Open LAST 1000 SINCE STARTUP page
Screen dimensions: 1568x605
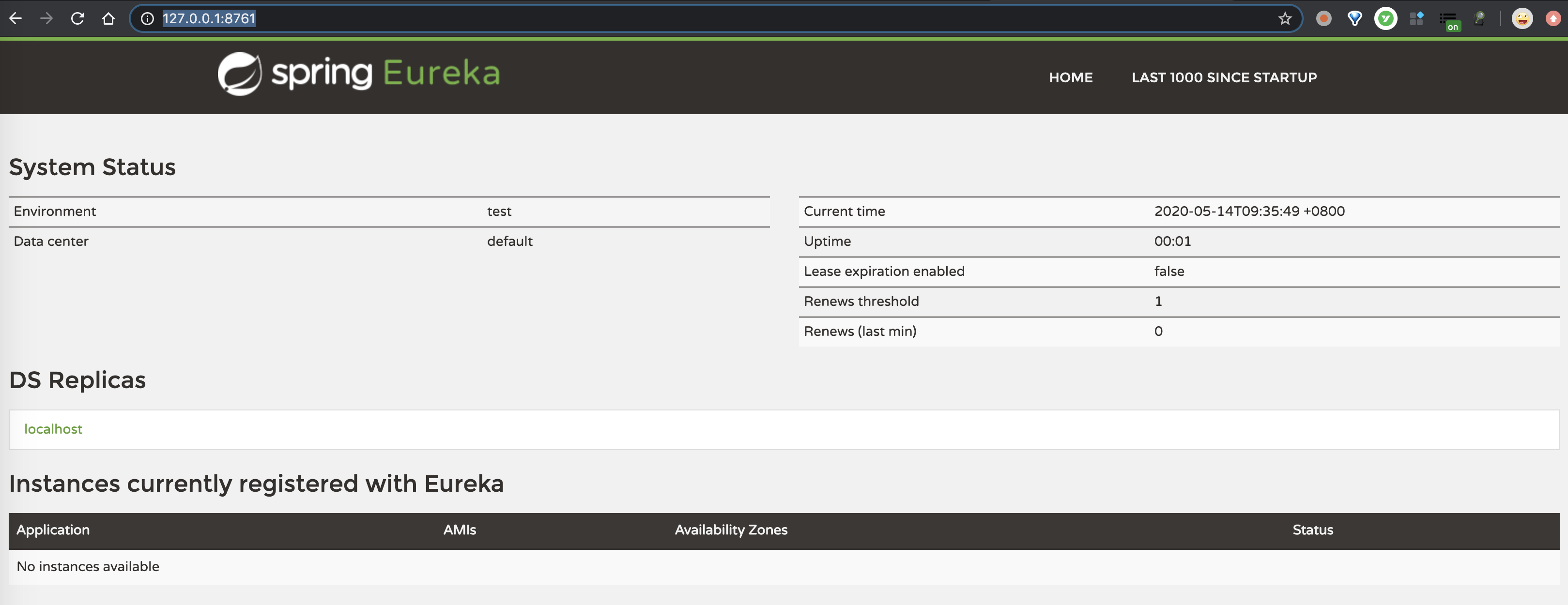point(1224,77)
